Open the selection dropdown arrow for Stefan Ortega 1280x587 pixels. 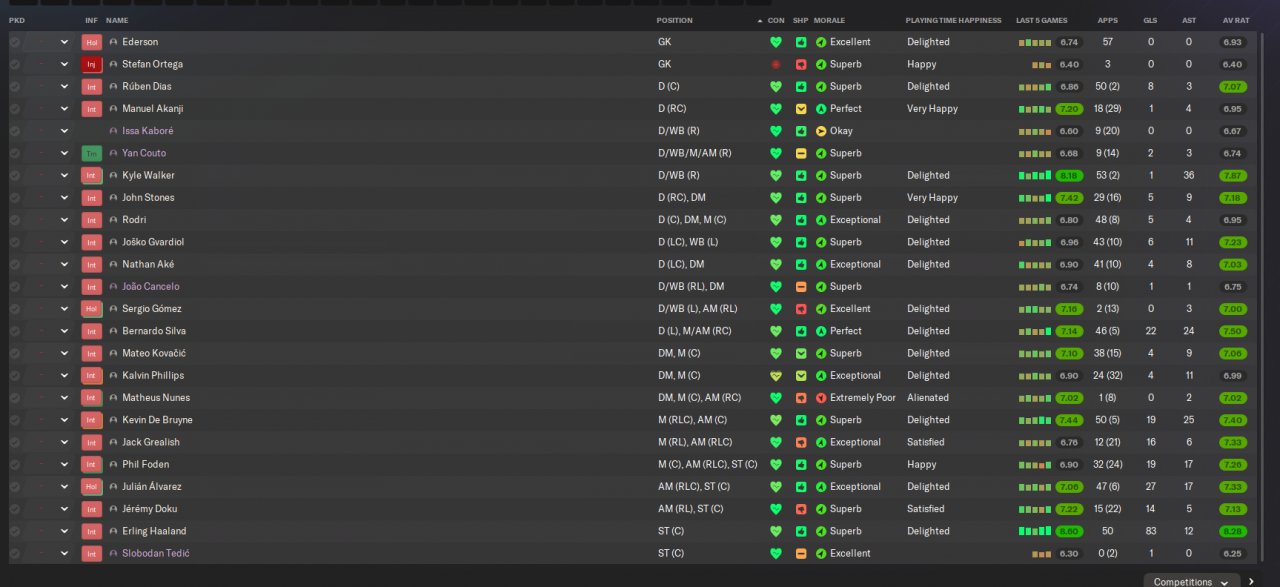tap(65, 64)
